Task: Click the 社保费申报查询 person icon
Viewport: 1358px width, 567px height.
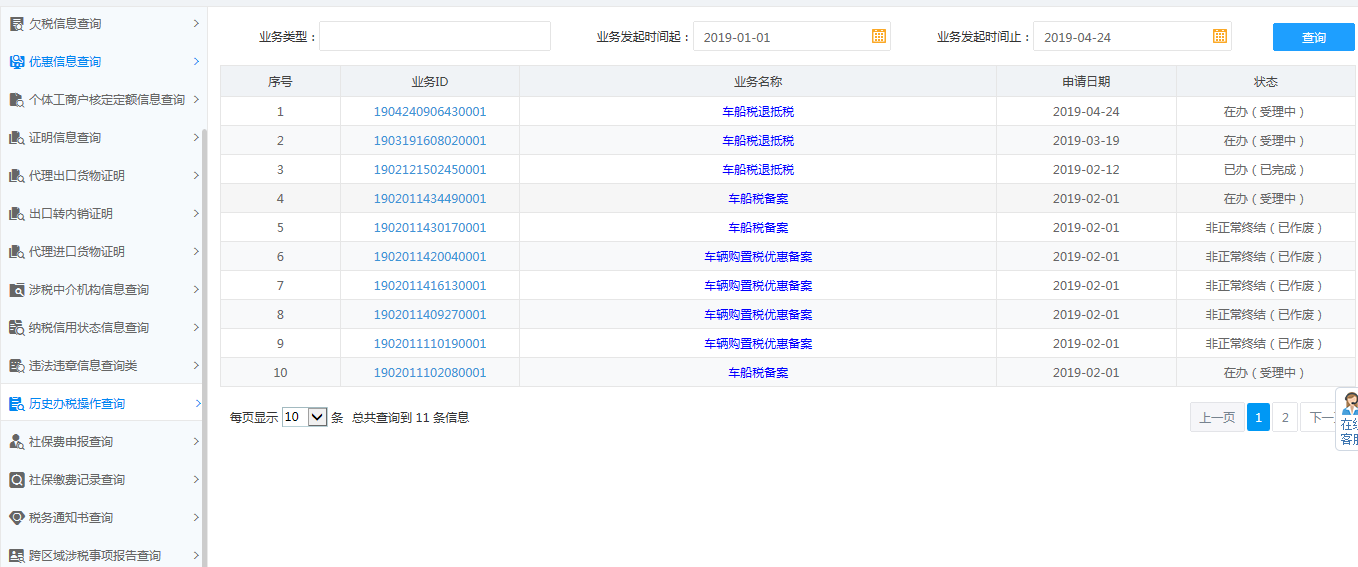Action: coord(16,442)
